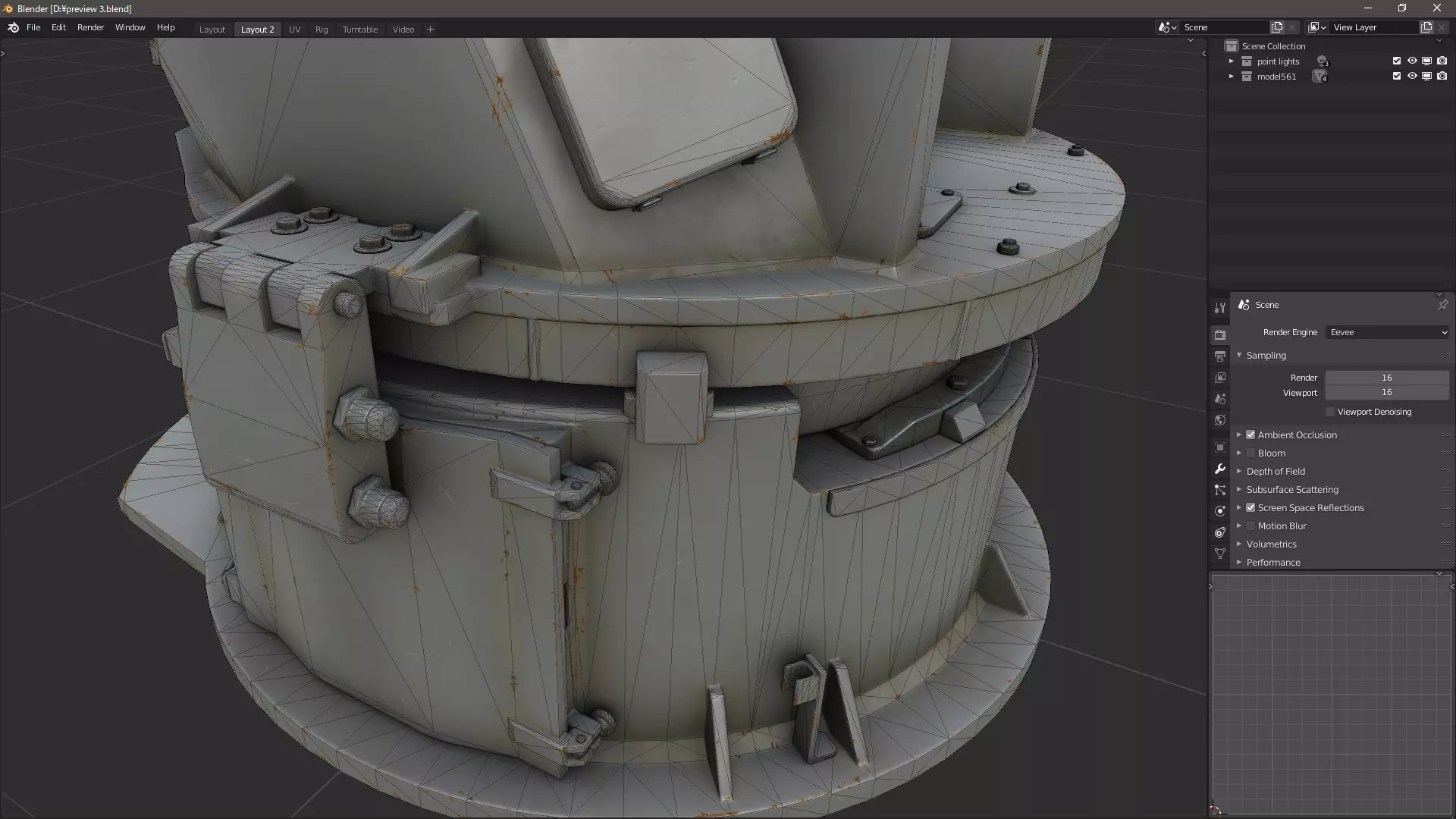The image size is (1456, 819).
Task: Exclude point lights collection from view layer
Action: click(x=1397, y=61)
